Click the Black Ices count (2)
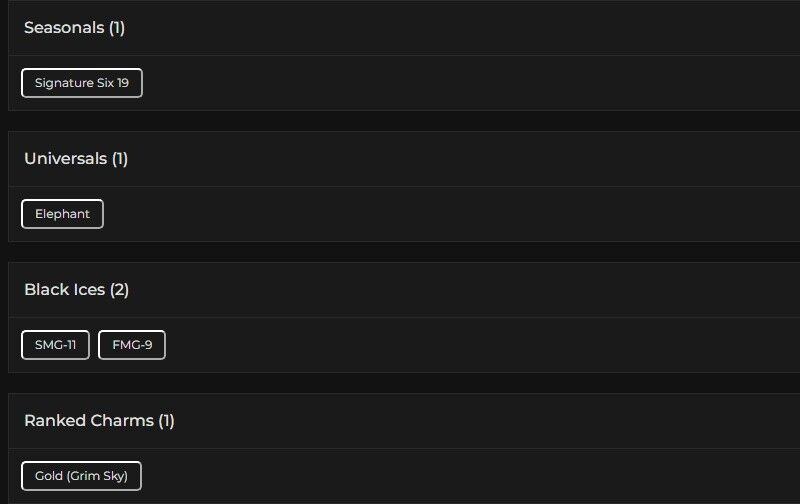This screenshot has width=800, height=504. (x=120, y=290)
